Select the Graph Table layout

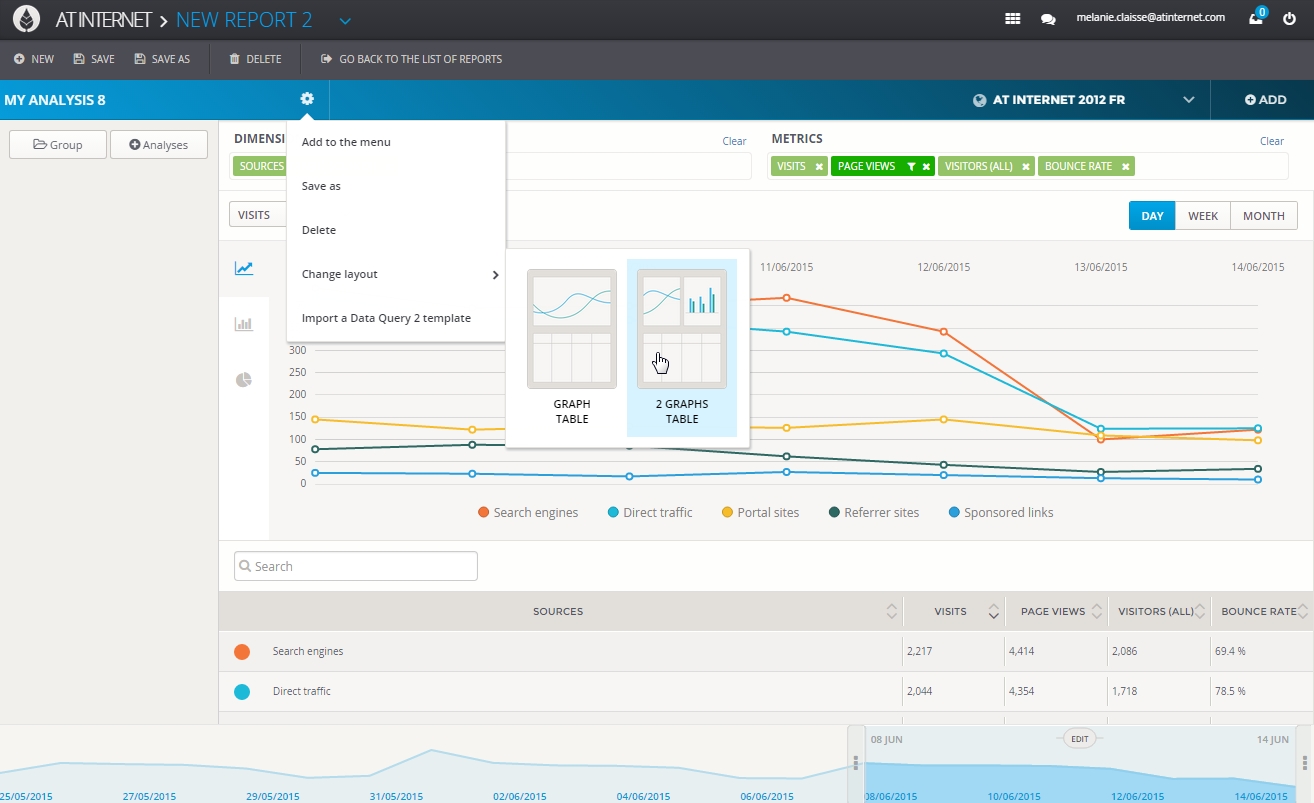(x=572, y=348)
